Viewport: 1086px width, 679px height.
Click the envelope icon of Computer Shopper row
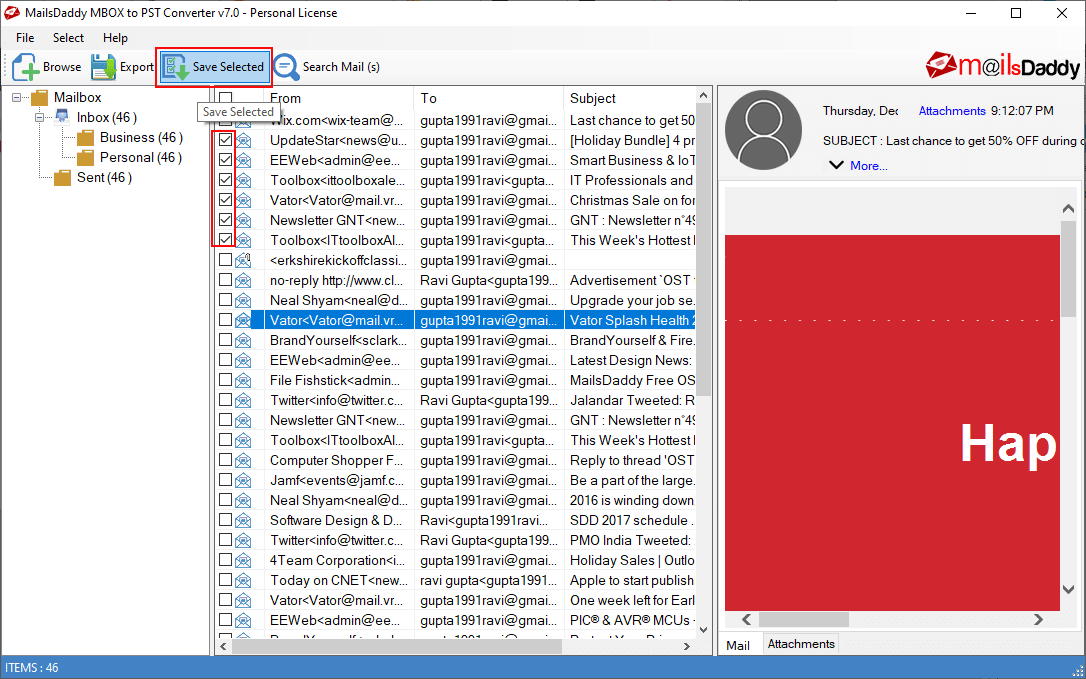point(243,461)
